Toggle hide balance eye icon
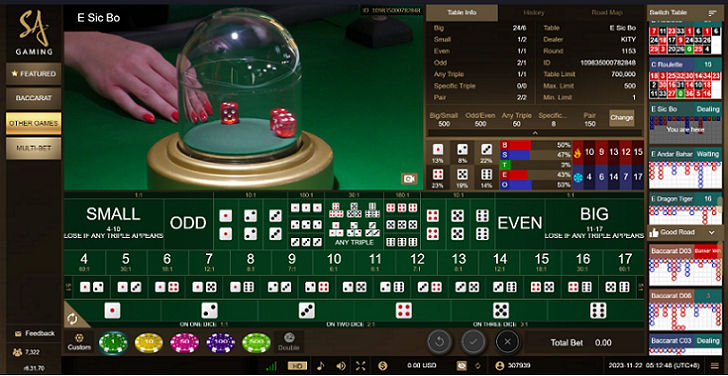The image size is (728, 376). pyautogui.click(x=462, y=366)
